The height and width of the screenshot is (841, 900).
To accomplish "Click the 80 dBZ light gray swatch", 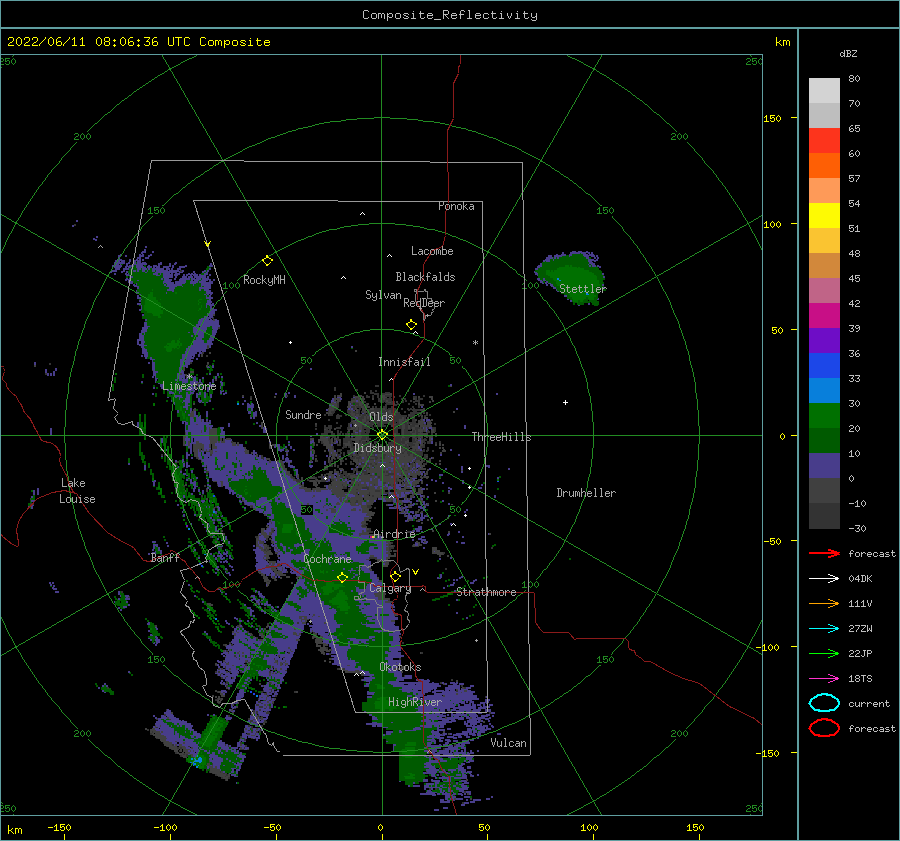I will coord(824,90).
